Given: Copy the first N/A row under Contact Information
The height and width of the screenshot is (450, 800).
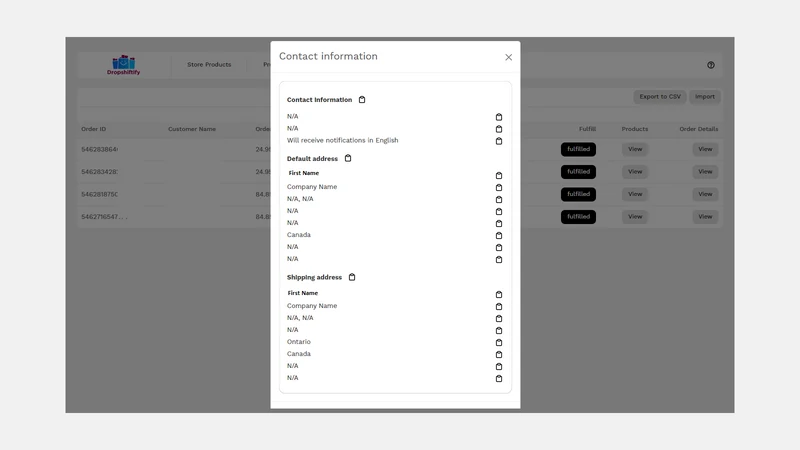Looking at the screenshot, I should coord(499,117).
